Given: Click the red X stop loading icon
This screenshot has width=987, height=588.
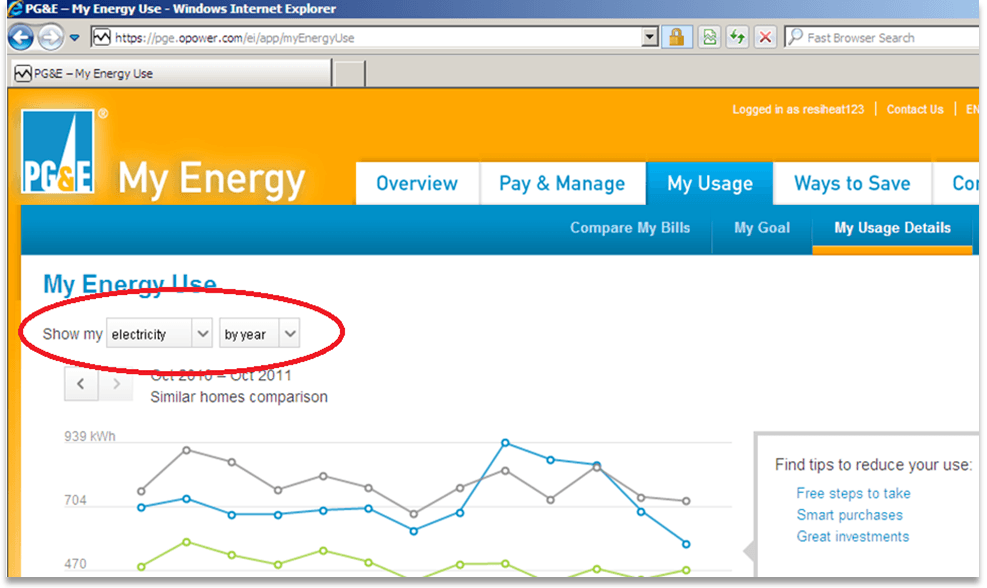Looking at the screenshot, I should (x=765, y=38).
